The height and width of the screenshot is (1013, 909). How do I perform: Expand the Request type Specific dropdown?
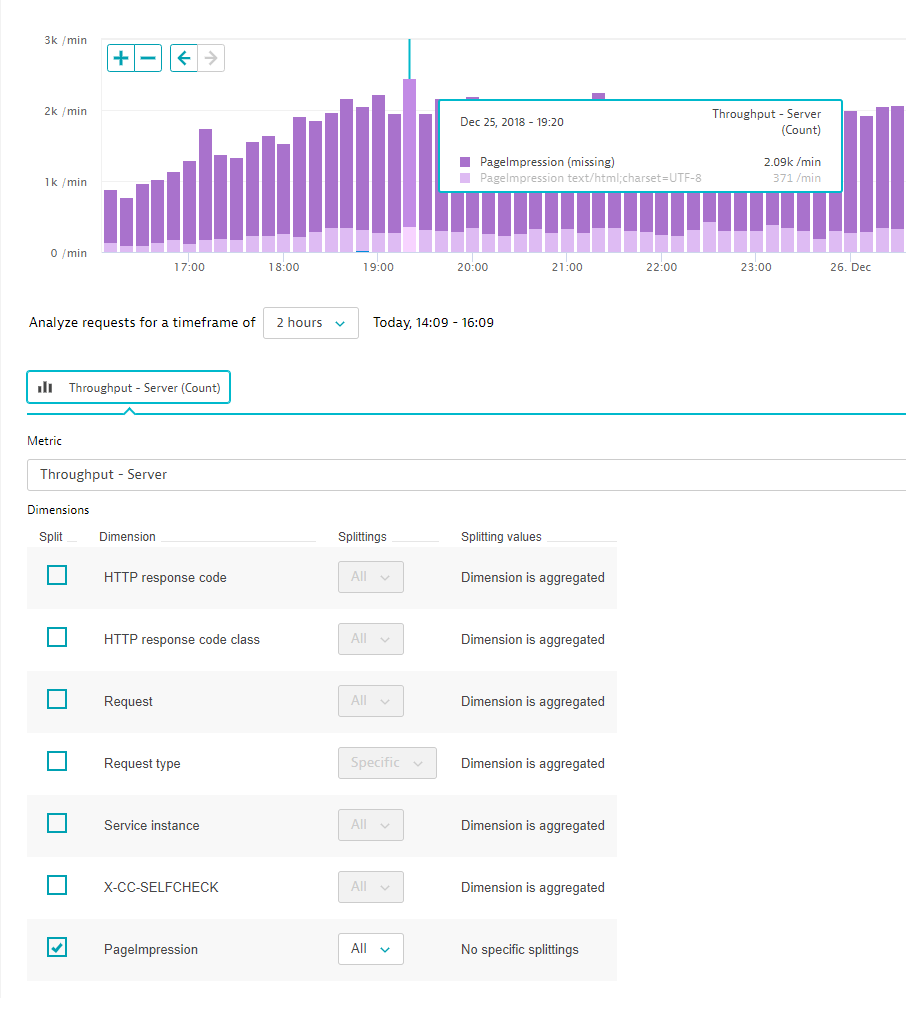tap(386, 763)
